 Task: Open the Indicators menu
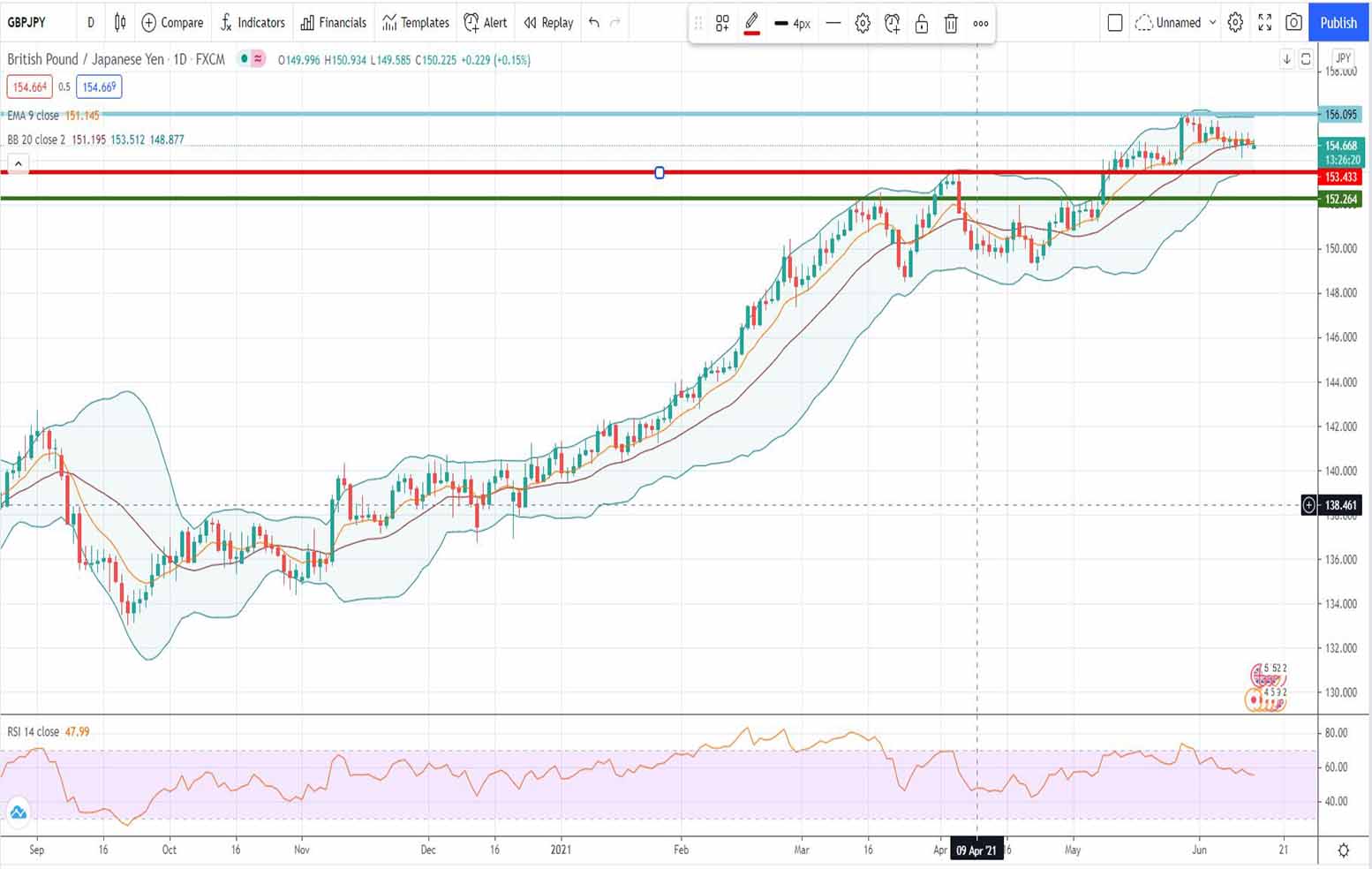(253, 22)
